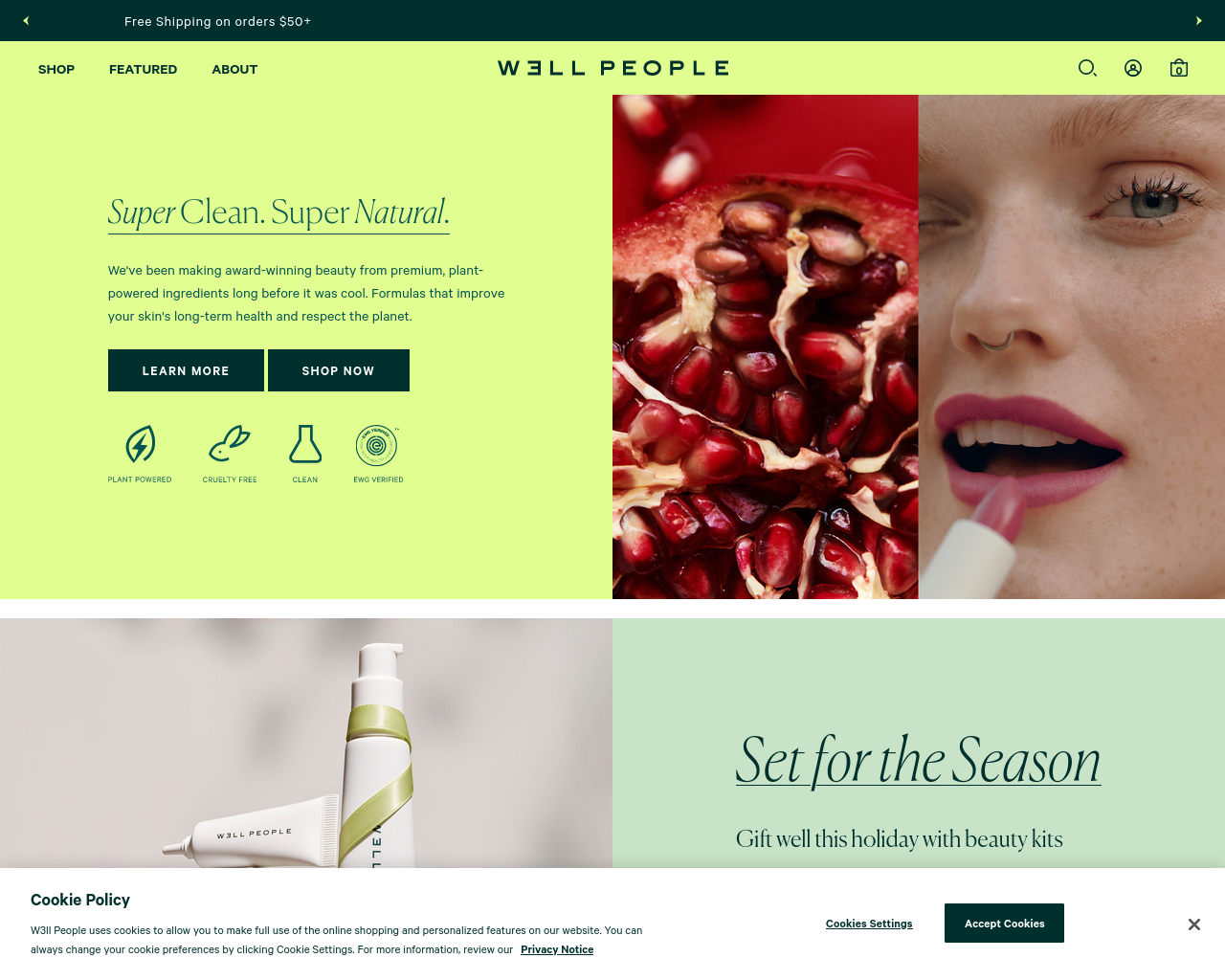Dismiss the cookie banner with X

click(x=1194, y=924)
